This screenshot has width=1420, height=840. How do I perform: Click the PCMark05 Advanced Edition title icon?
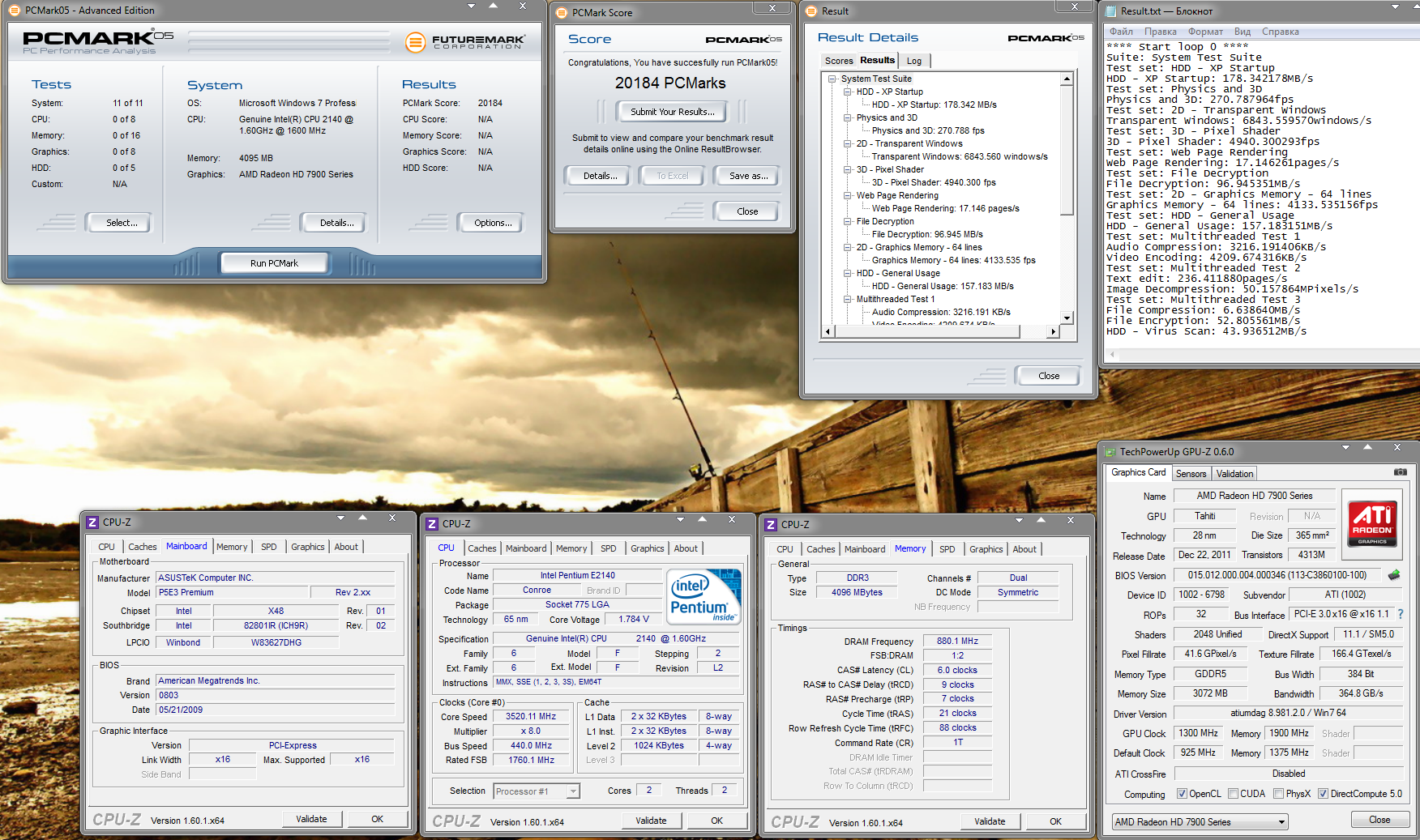[15, 11]
